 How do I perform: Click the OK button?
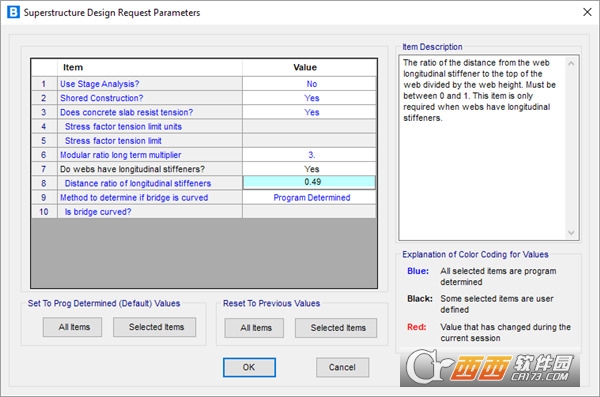pyautogui.click(x=249, y=367)
